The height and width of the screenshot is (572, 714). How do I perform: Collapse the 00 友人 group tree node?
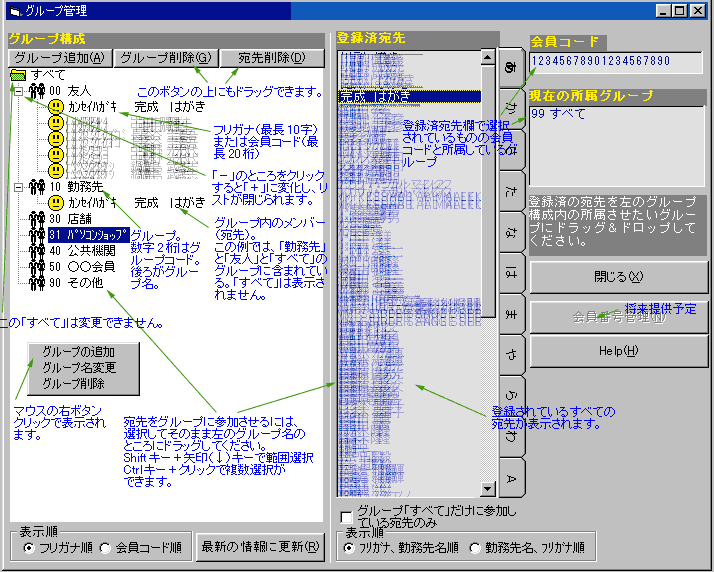(x=18, y=91)
